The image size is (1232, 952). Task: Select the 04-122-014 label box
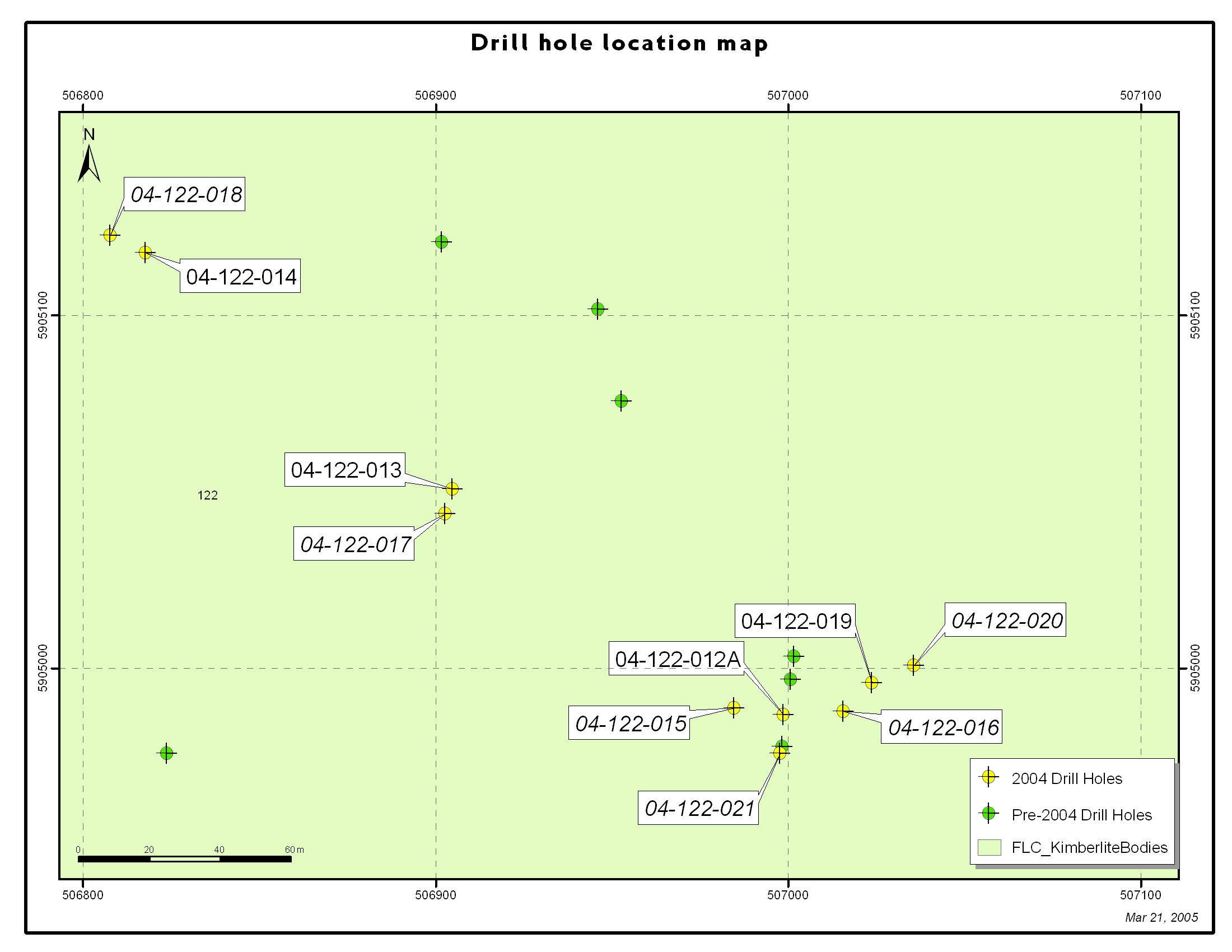point(240,276)
